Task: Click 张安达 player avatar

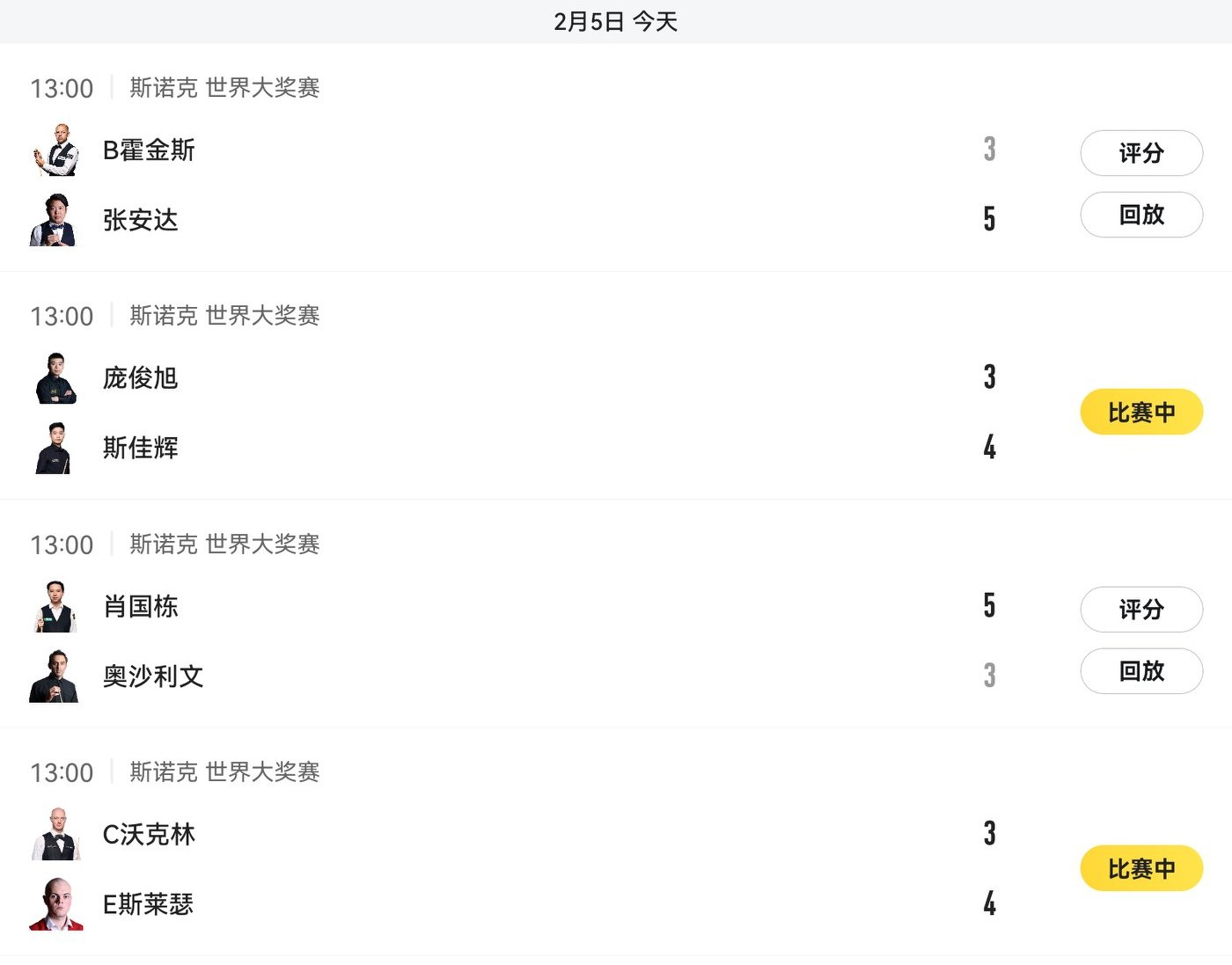Action: pos(55,220)
